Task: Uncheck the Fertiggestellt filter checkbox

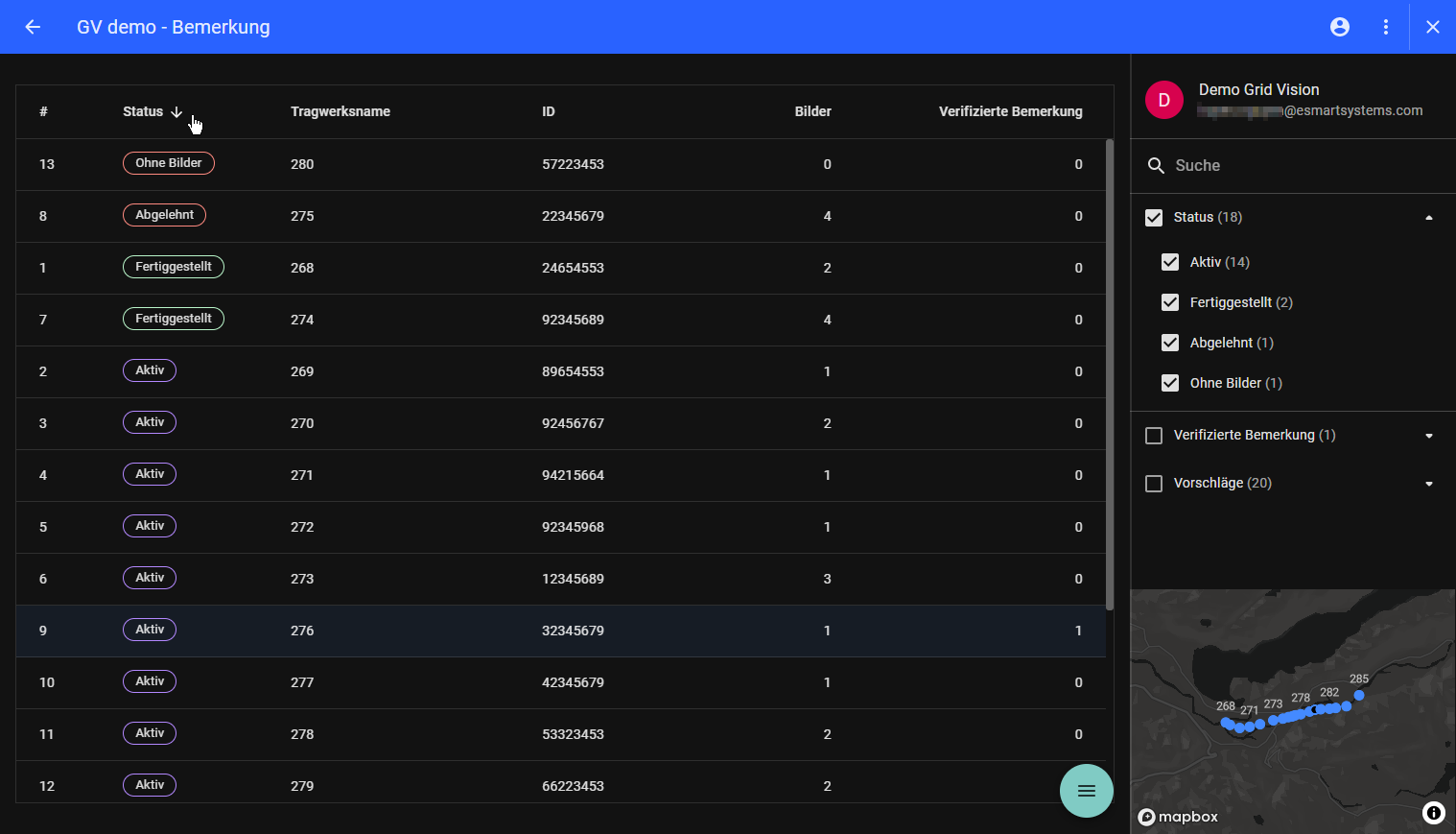Action: [1170, 302]
